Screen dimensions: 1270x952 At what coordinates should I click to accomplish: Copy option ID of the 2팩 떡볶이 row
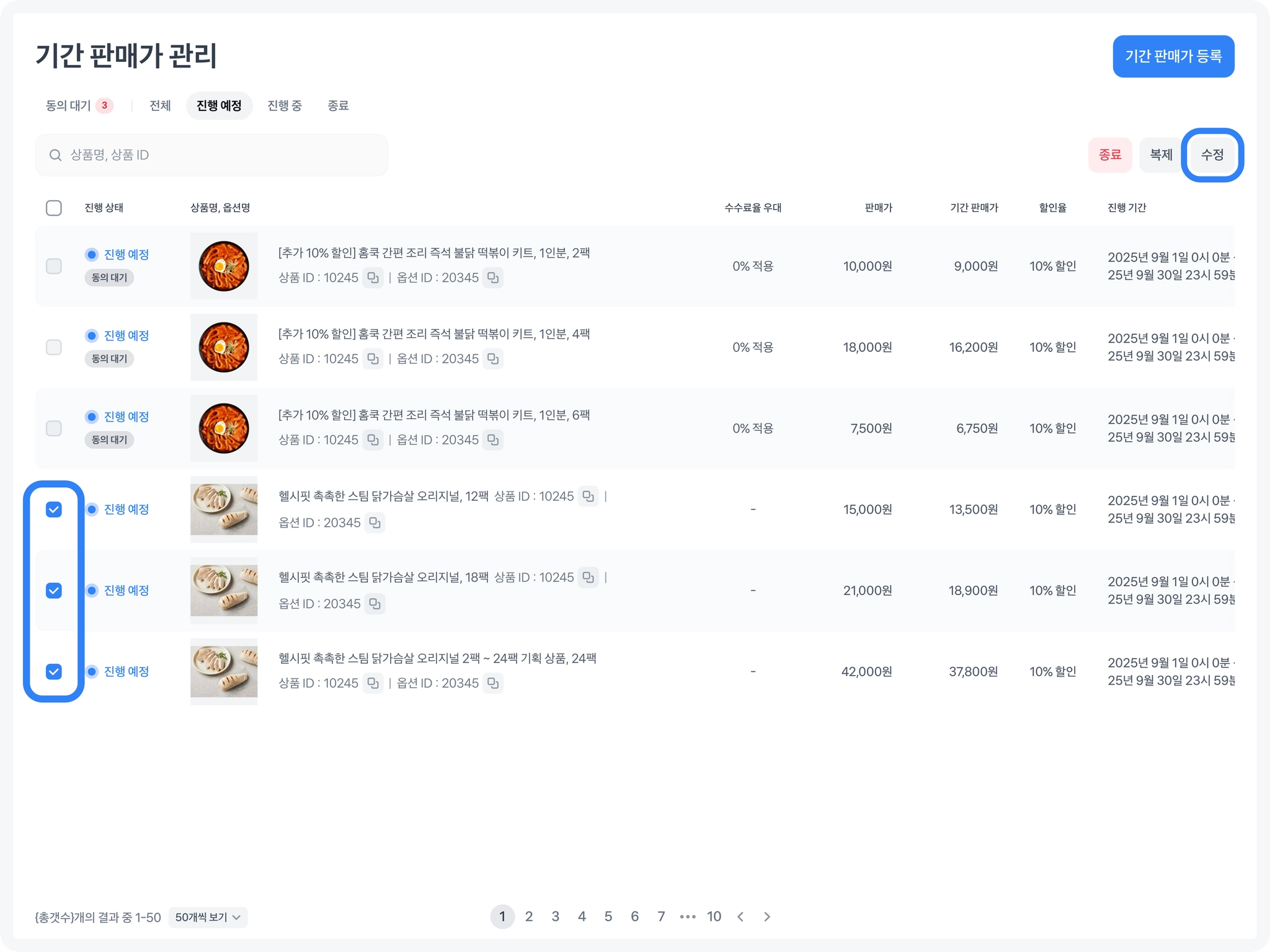pos(493,278)
